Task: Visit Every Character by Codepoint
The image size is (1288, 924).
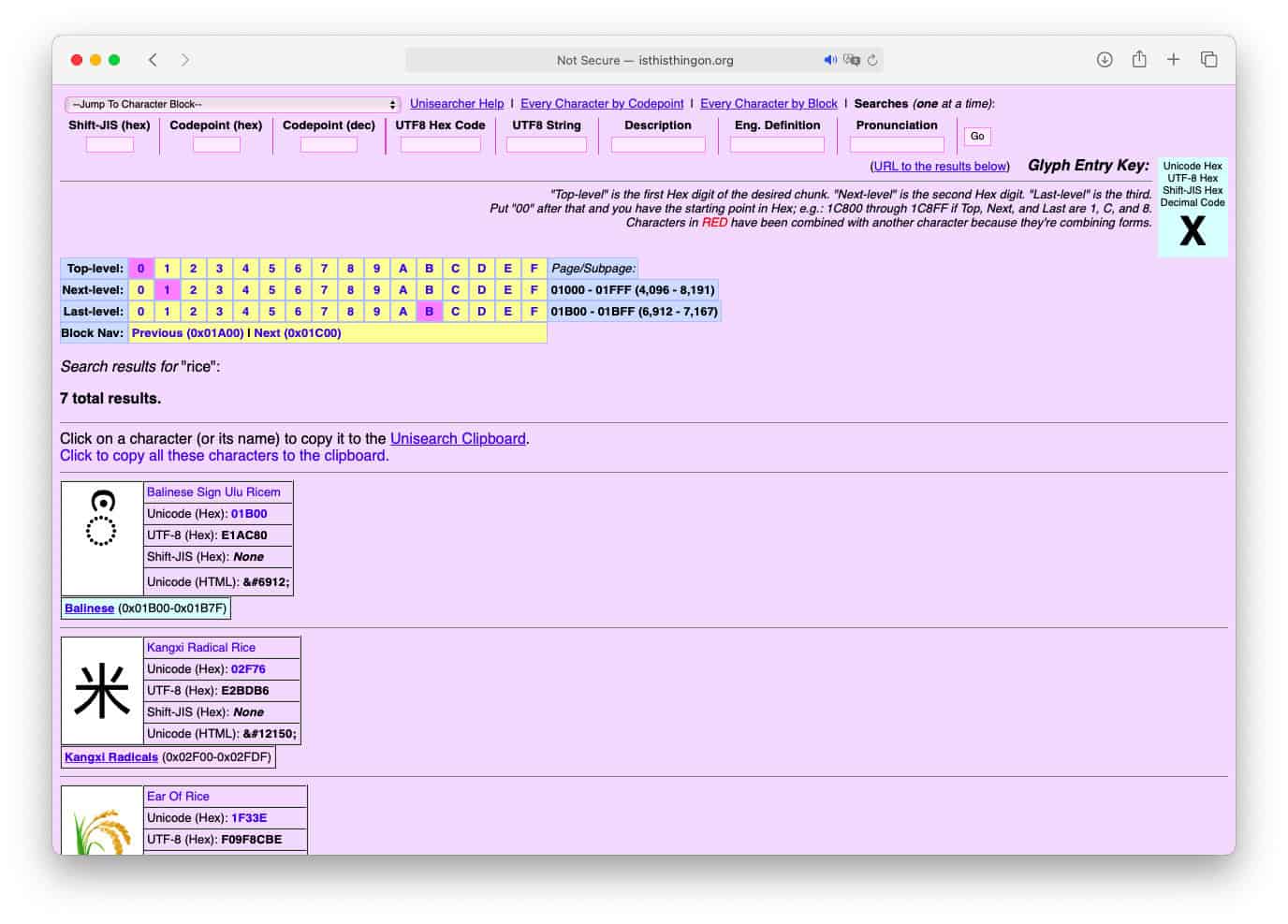Action: [x=601, y=103]
